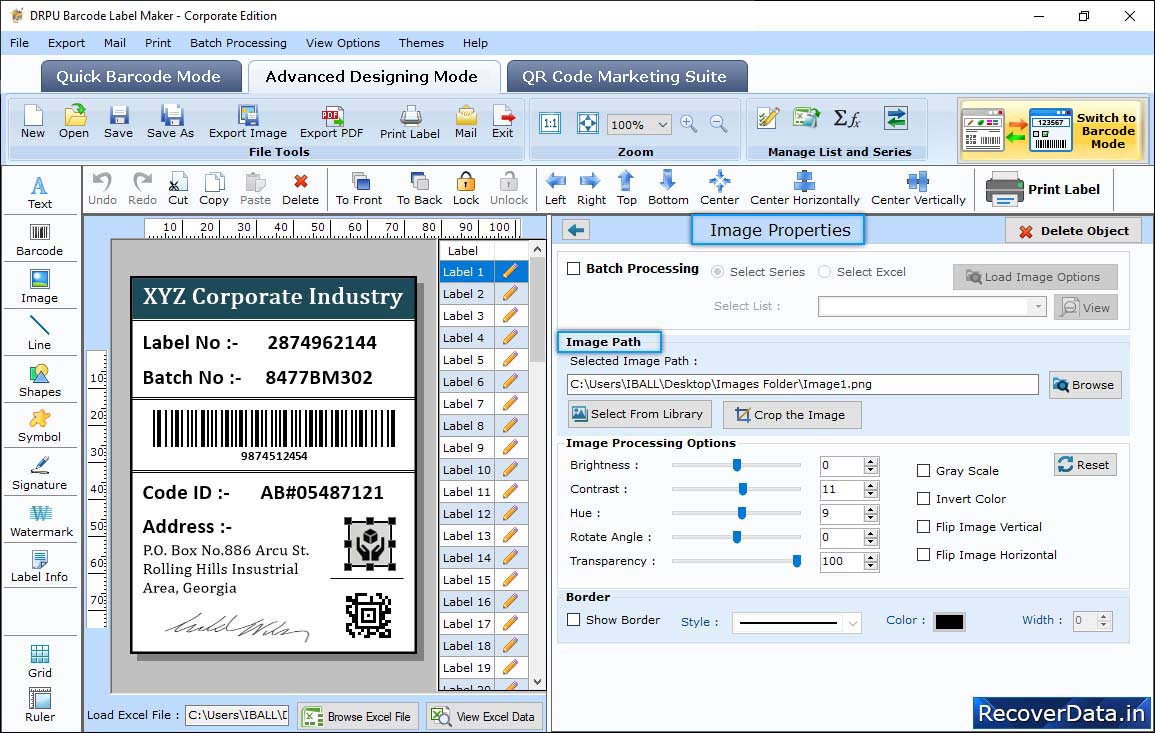Open the formula series icon
1155x733 pixels.
(847, 118)
